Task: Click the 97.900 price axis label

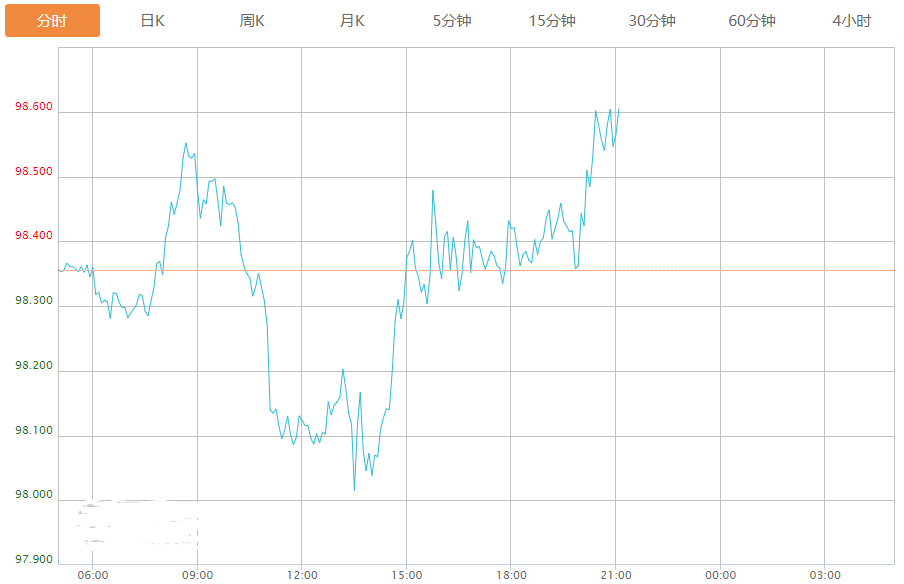Action: coord(34,559)
